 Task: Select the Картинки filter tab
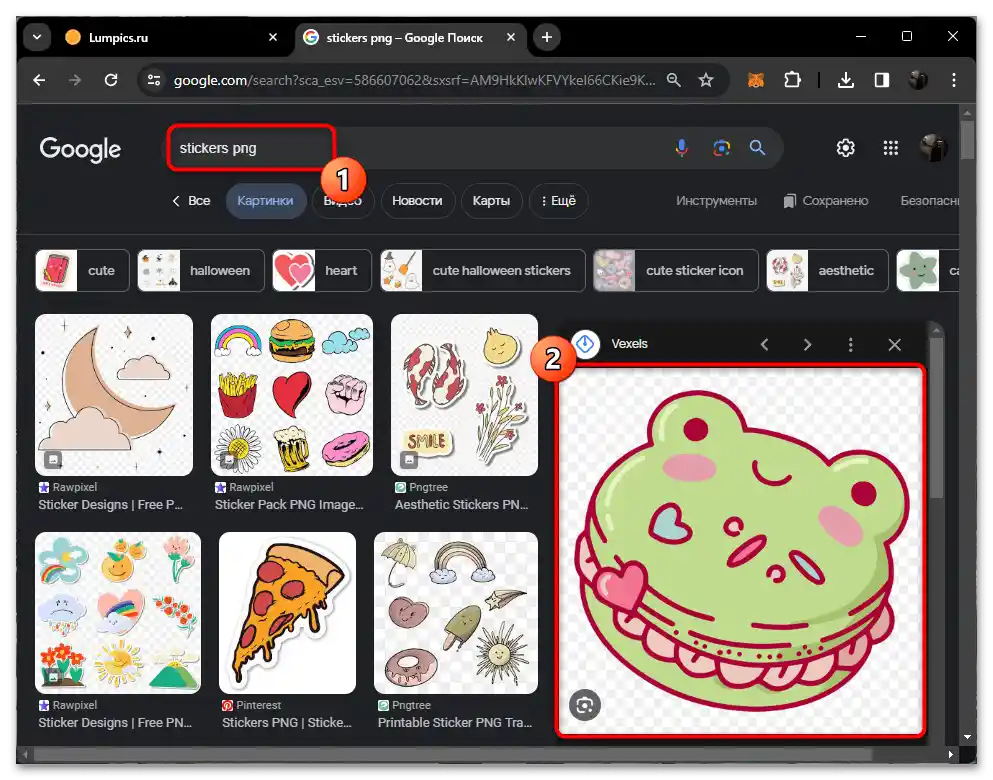coord(265,201)
